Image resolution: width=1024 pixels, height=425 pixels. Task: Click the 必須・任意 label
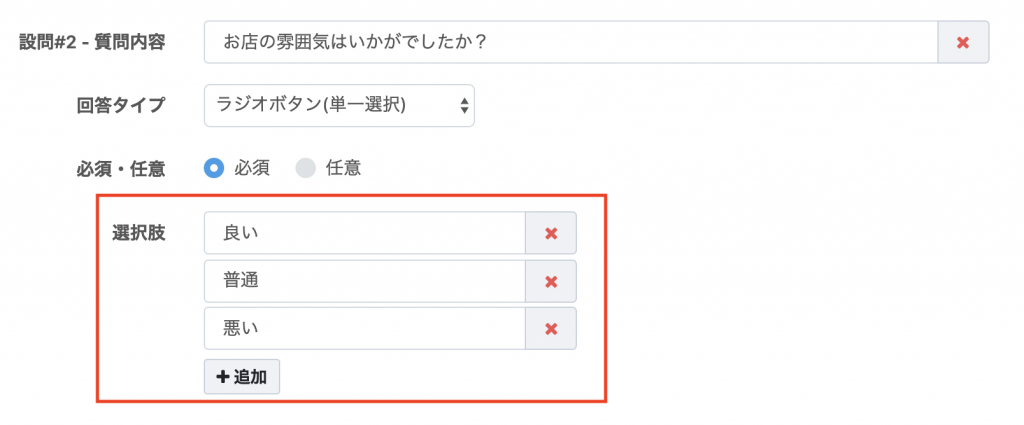[x=121, y=168]
